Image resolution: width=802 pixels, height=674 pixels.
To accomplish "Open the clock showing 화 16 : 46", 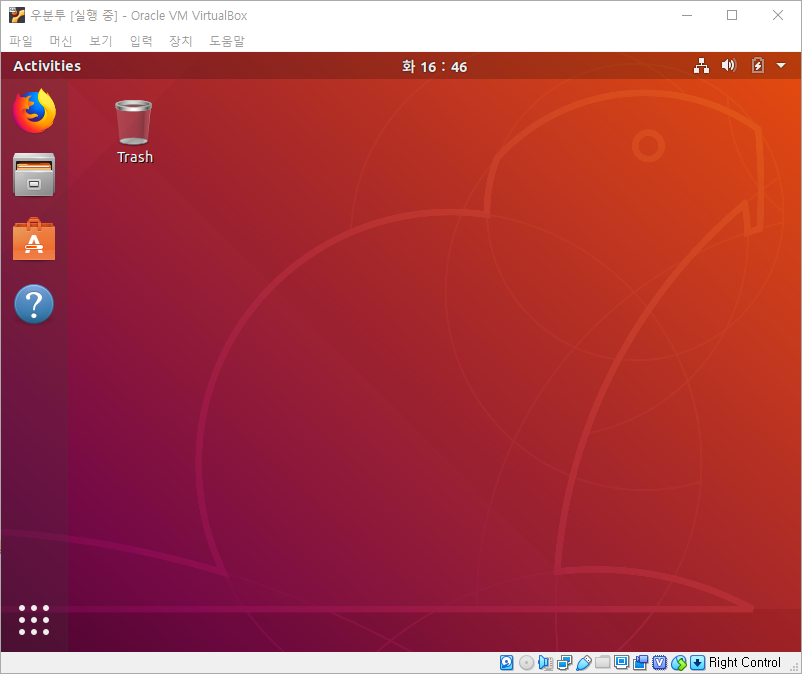I will click(x=434, y=66).
